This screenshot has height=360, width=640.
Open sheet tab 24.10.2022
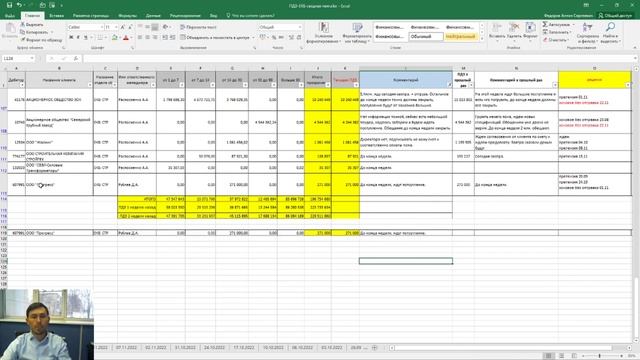[x=214, y=348]
